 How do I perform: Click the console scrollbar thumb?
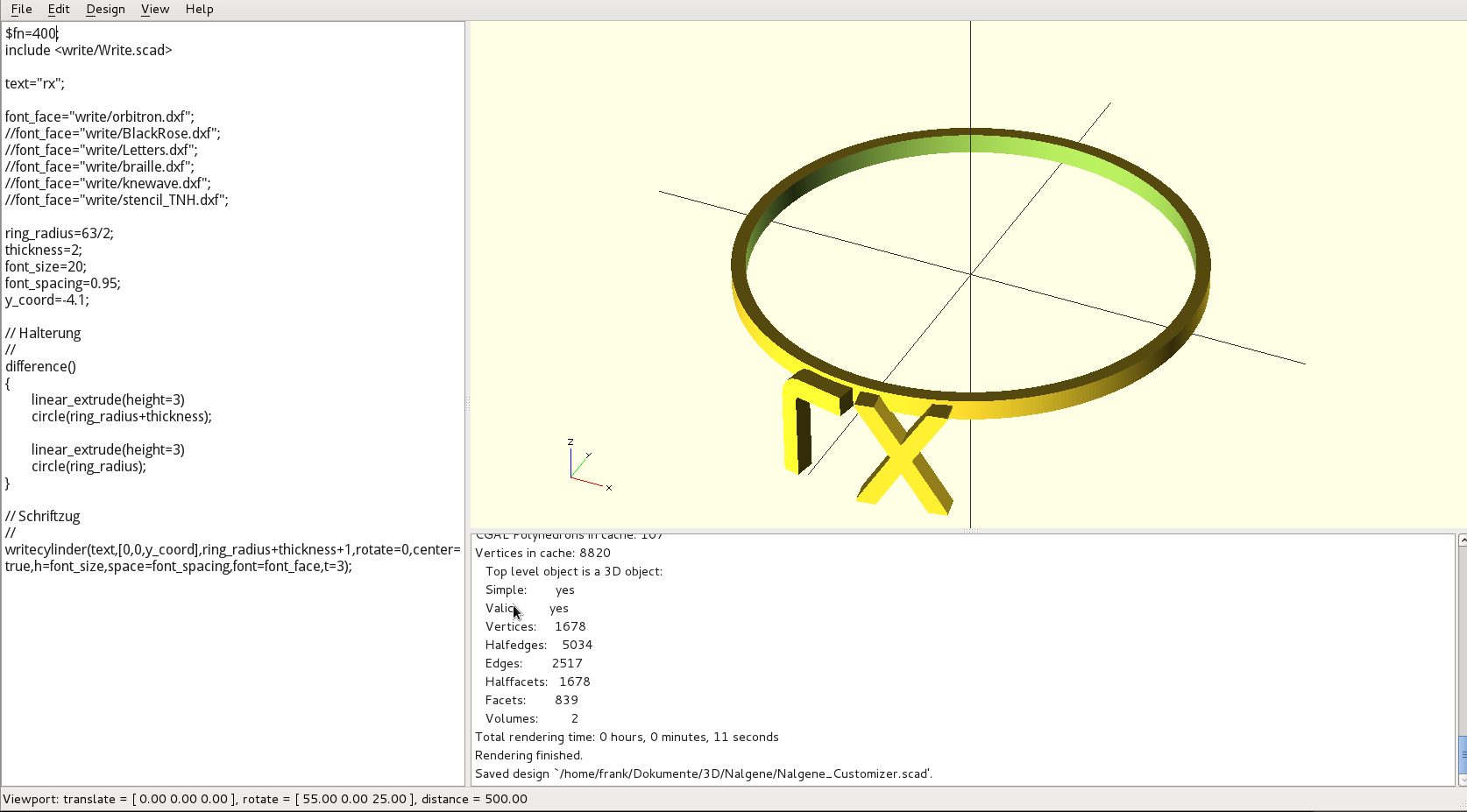click(1462, 755)
